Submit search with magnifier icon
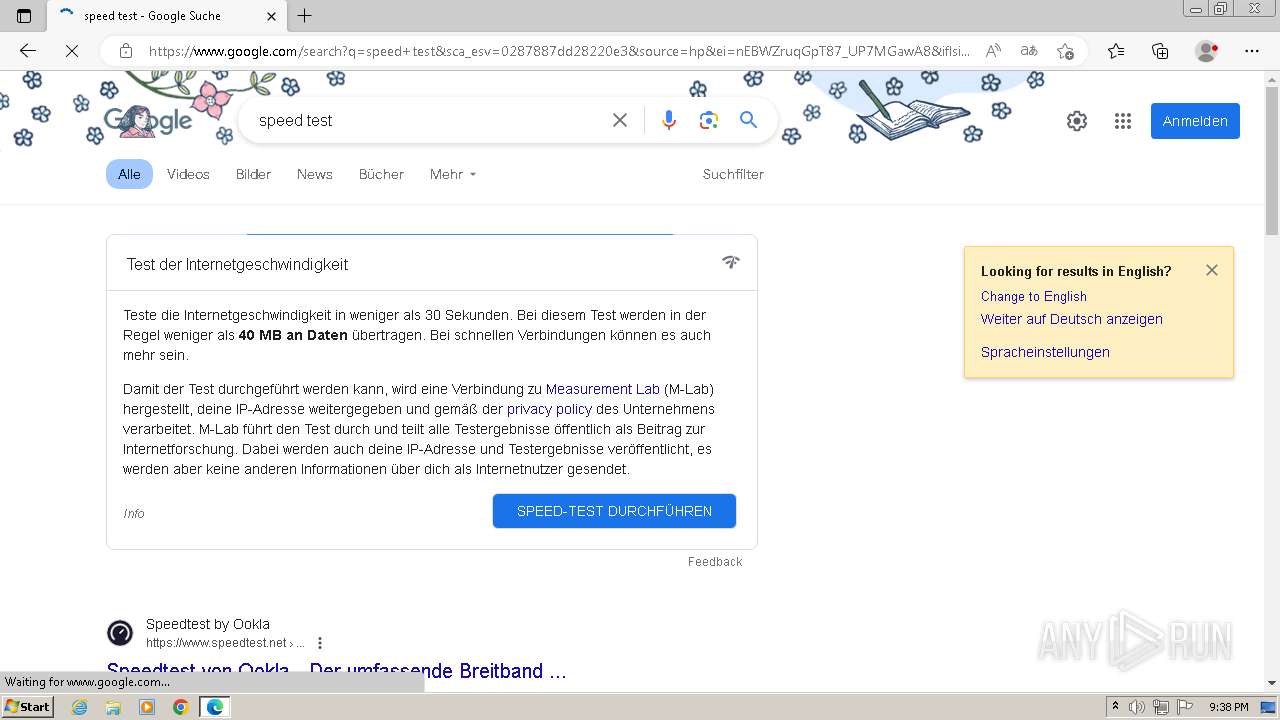 (x=748, y=120)
